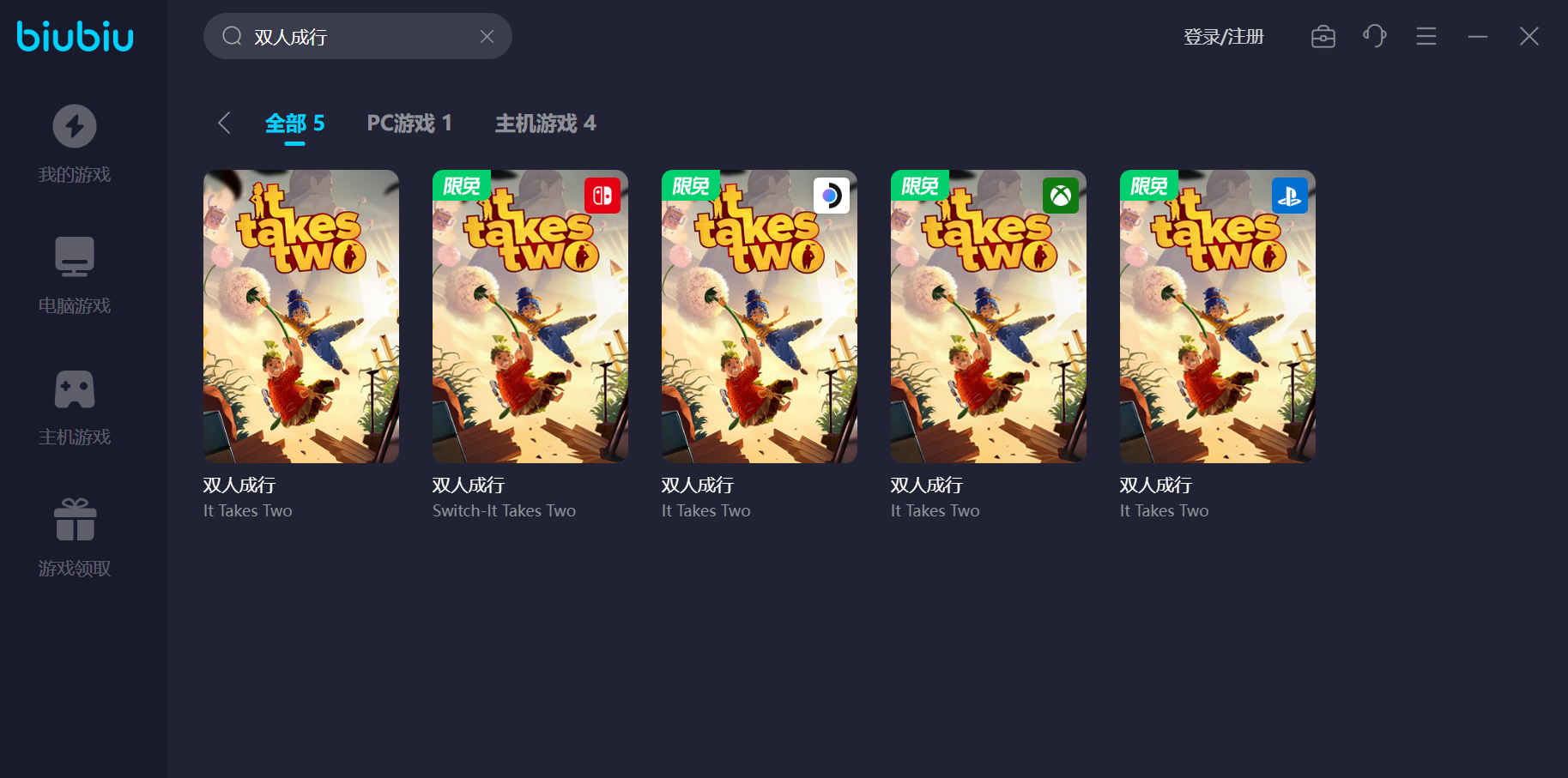Image resolution: width=1568 pixels, height=778 pixels.
Task: Open the Switch-It Takes Two cover
Action: (x=530, y=317)
